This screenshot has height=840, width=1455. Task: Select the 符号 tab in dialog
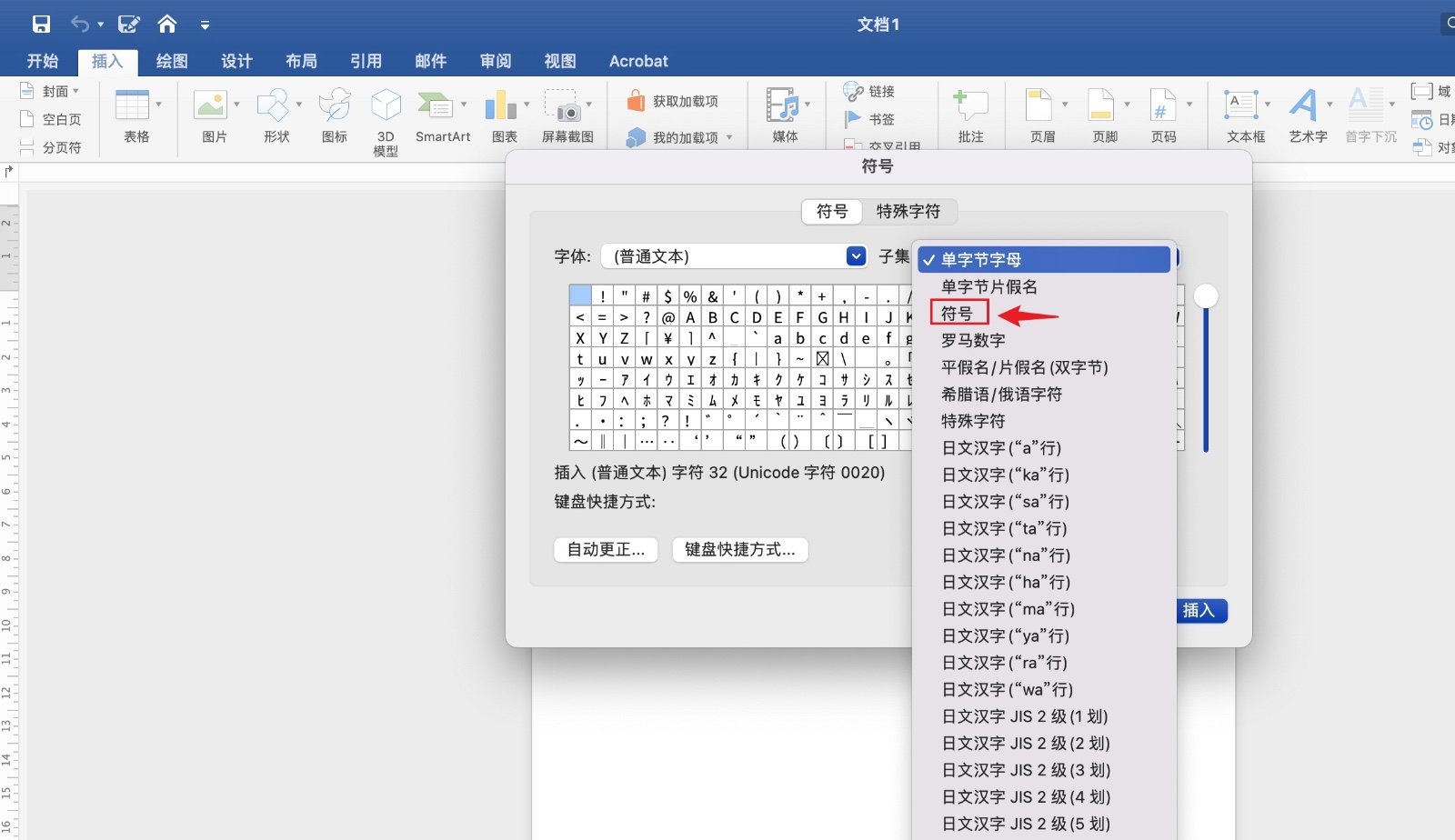coord(832,211)
